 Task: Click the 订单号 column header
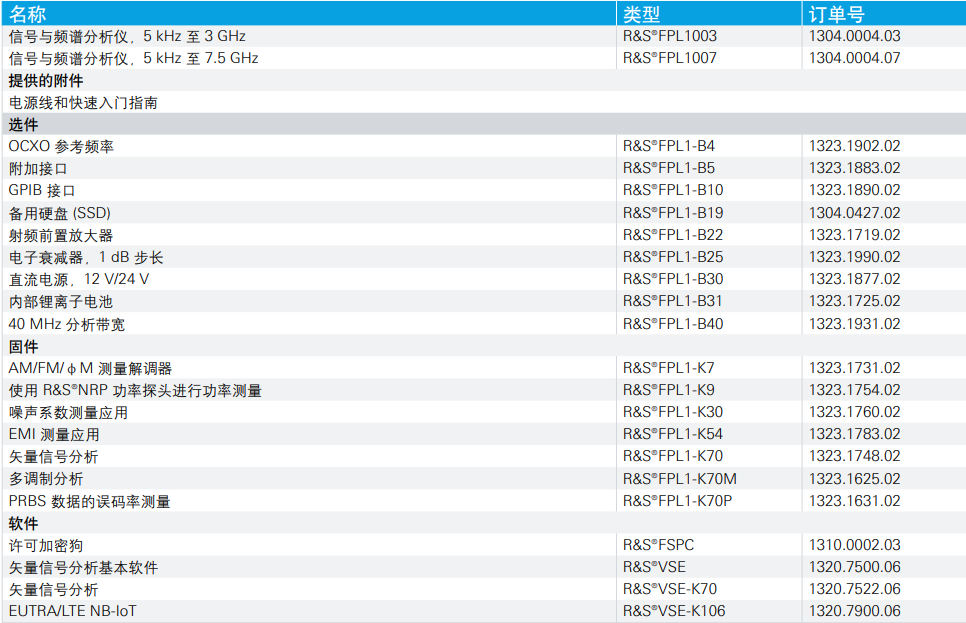click(836, 14)
